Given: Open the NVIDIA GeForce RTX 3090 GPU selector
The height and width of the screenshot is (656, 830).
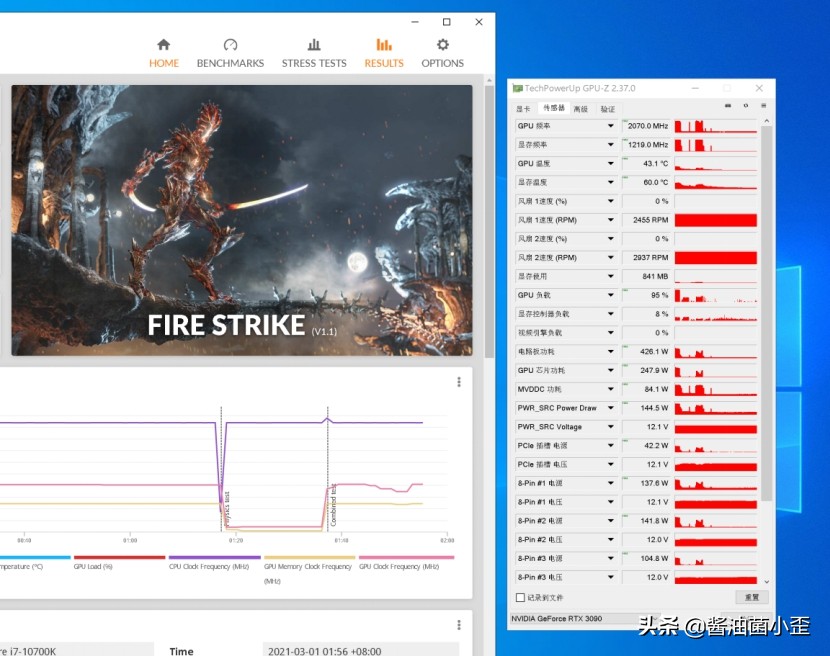Looking at the screenshot, I should pos(585,618).
